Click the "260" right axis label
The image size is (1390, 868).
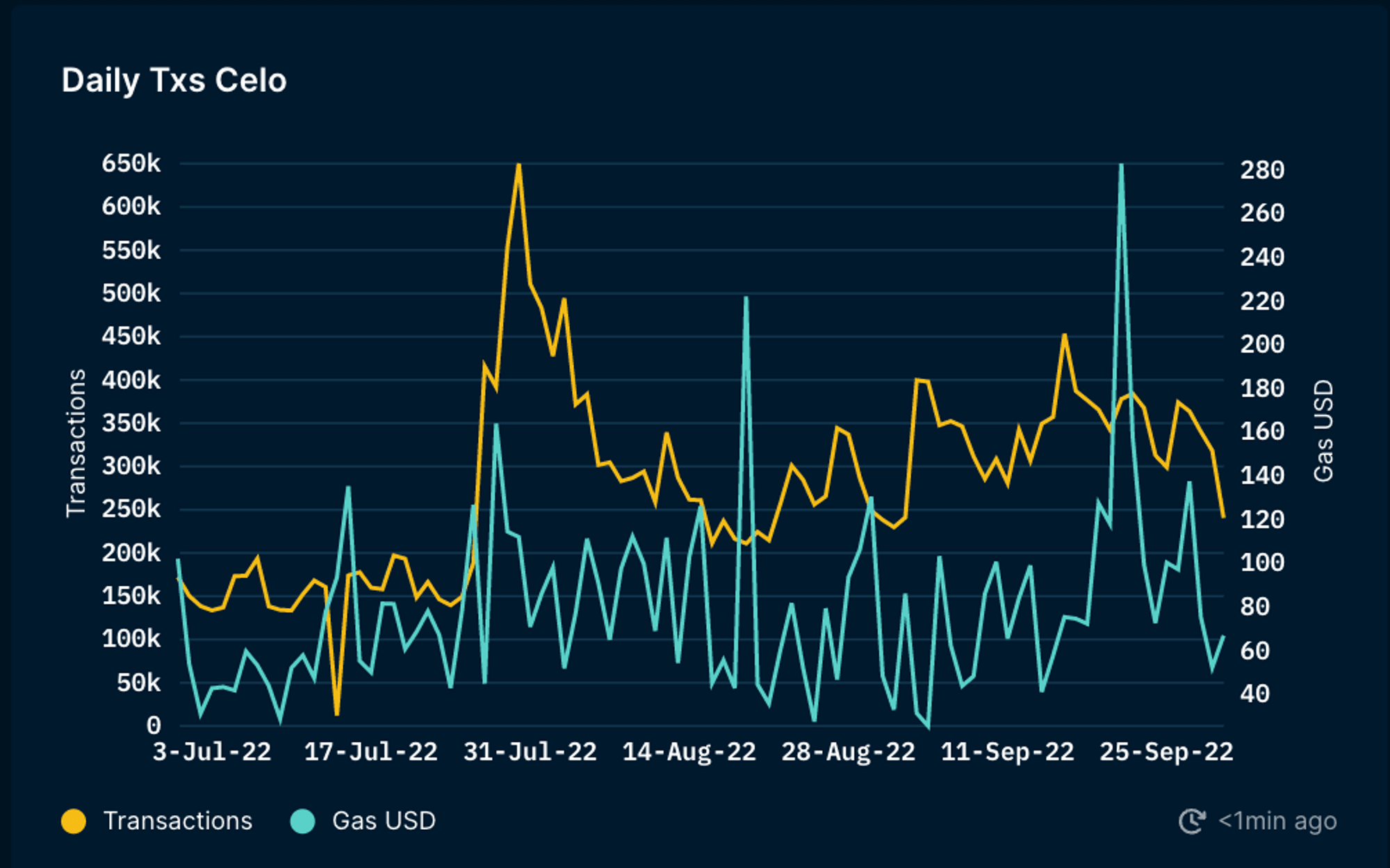tap(1263, 213)
